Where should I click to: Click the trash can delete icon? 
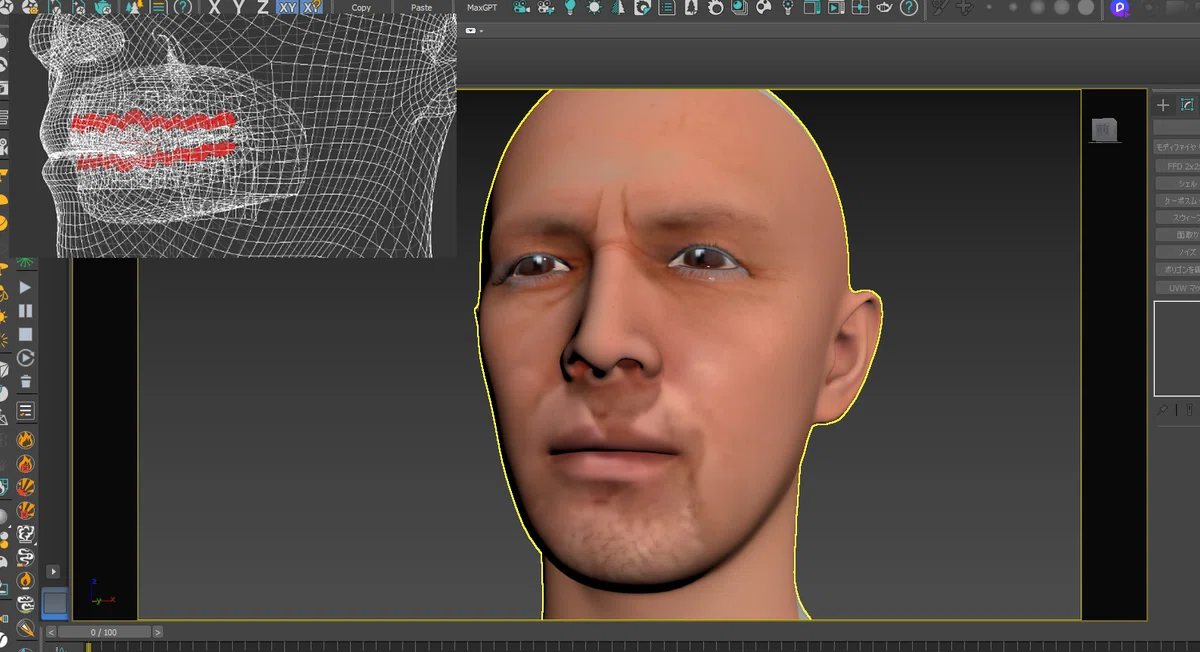click(26, 381)
